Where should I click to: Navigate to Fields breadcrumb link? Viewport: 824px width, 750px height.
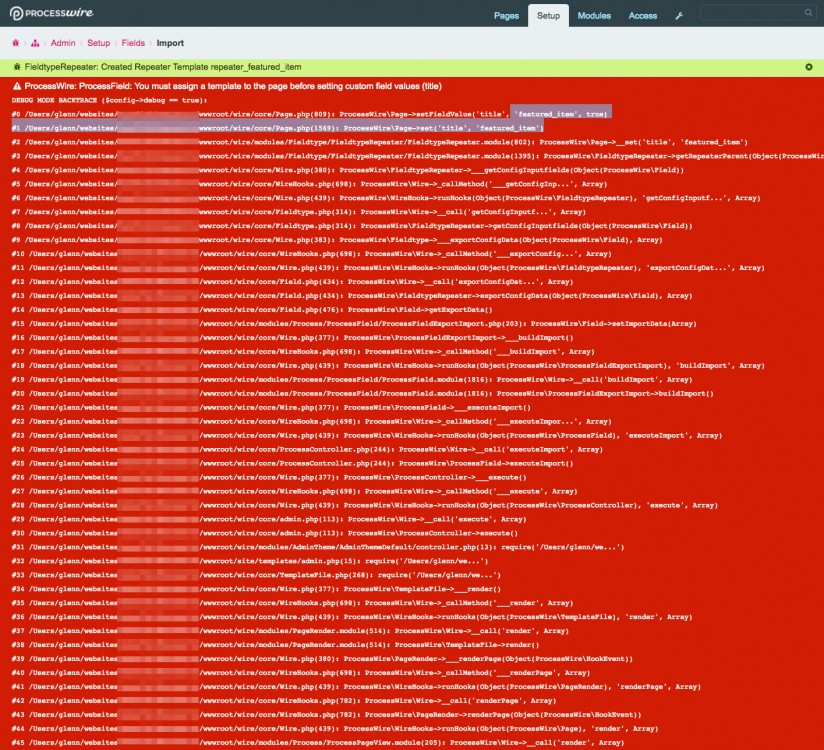tap(133, 44)
